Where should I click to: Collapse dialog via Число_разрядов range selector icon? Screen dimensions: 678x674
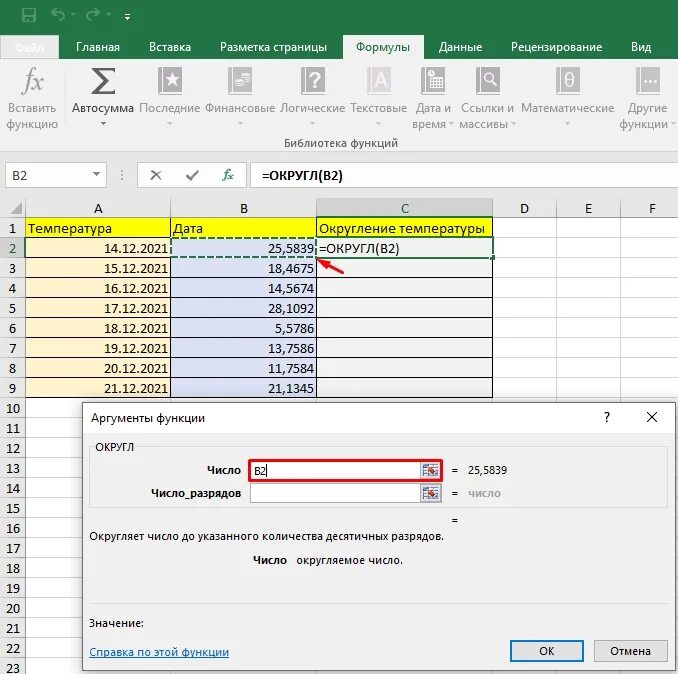(x=430, y=493)
